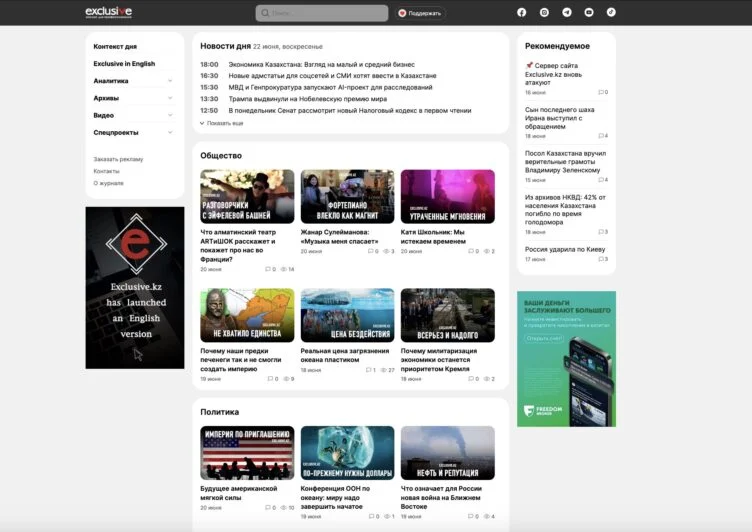Open Общество section heading
The width and height of the screenshot is (752, 532).
coord(221,155)
